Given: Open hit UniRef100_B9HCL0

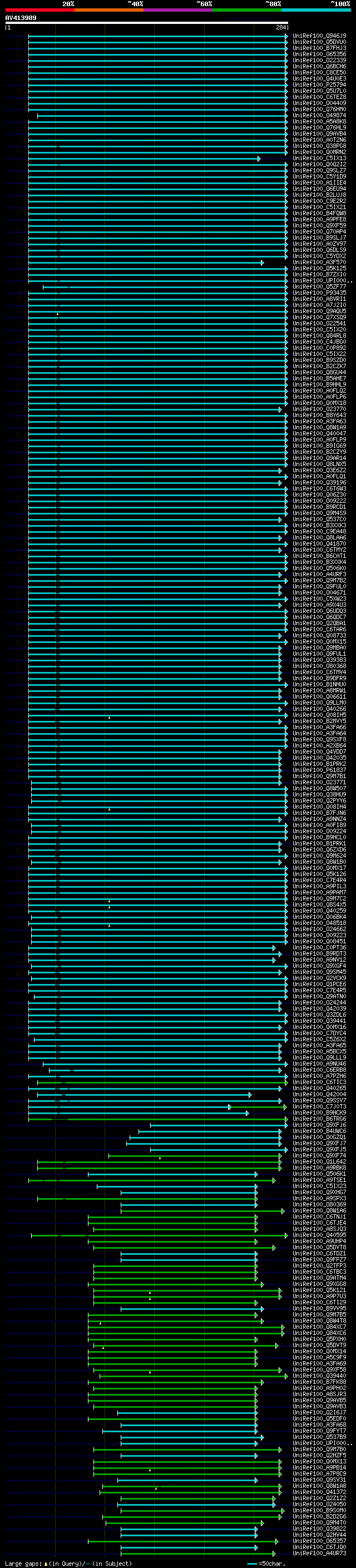Looking at the screenshot, I should [x=319, y=838].
